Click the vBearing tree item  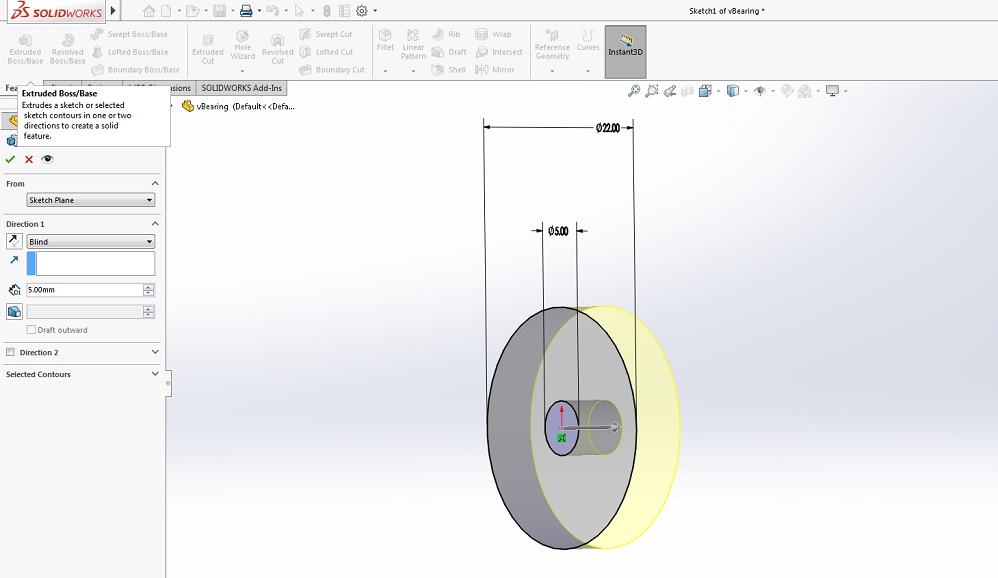pyautogui.click(x=238, y=106)
